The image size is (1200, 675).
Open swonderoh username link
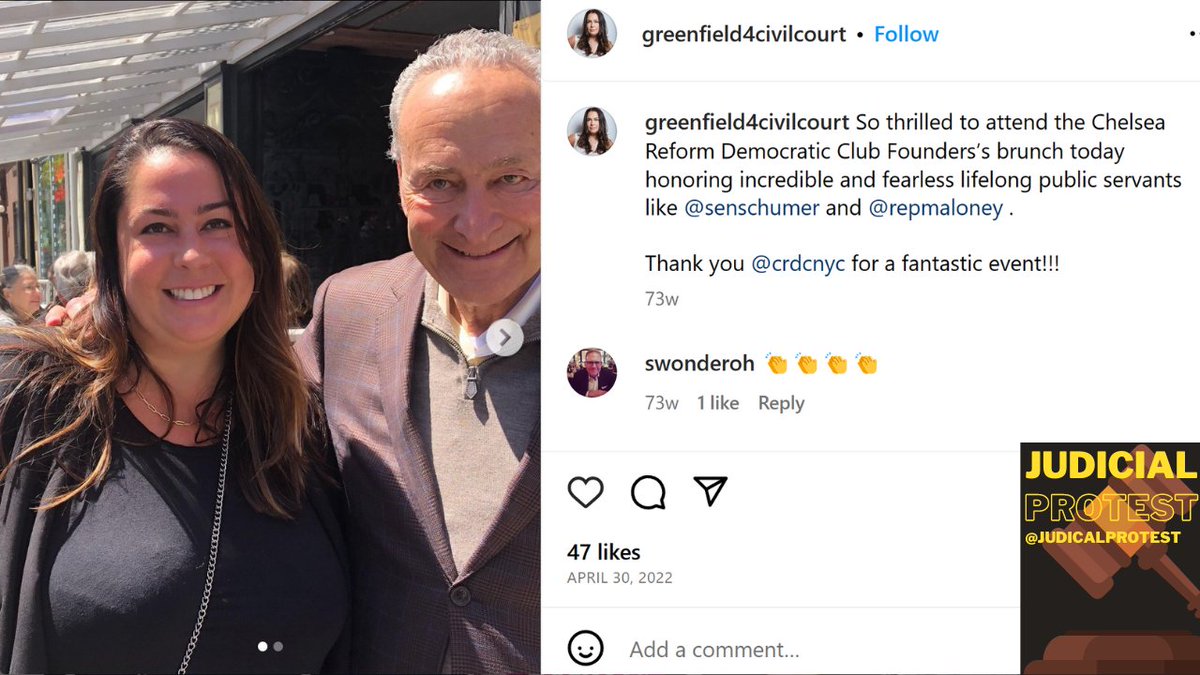(x=699, y=363)
